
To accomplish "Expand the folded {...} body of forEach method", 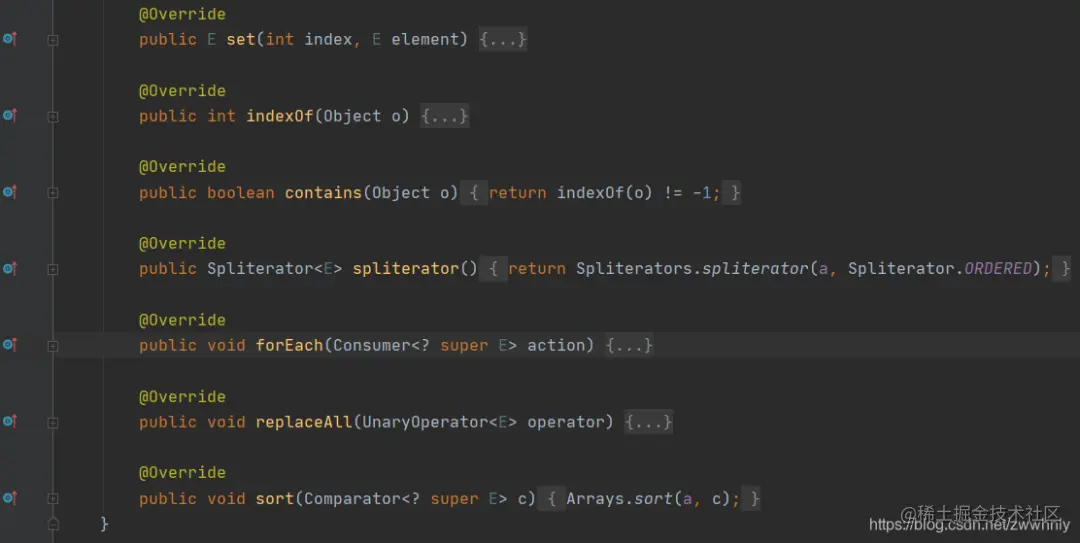I will (629, 345).
